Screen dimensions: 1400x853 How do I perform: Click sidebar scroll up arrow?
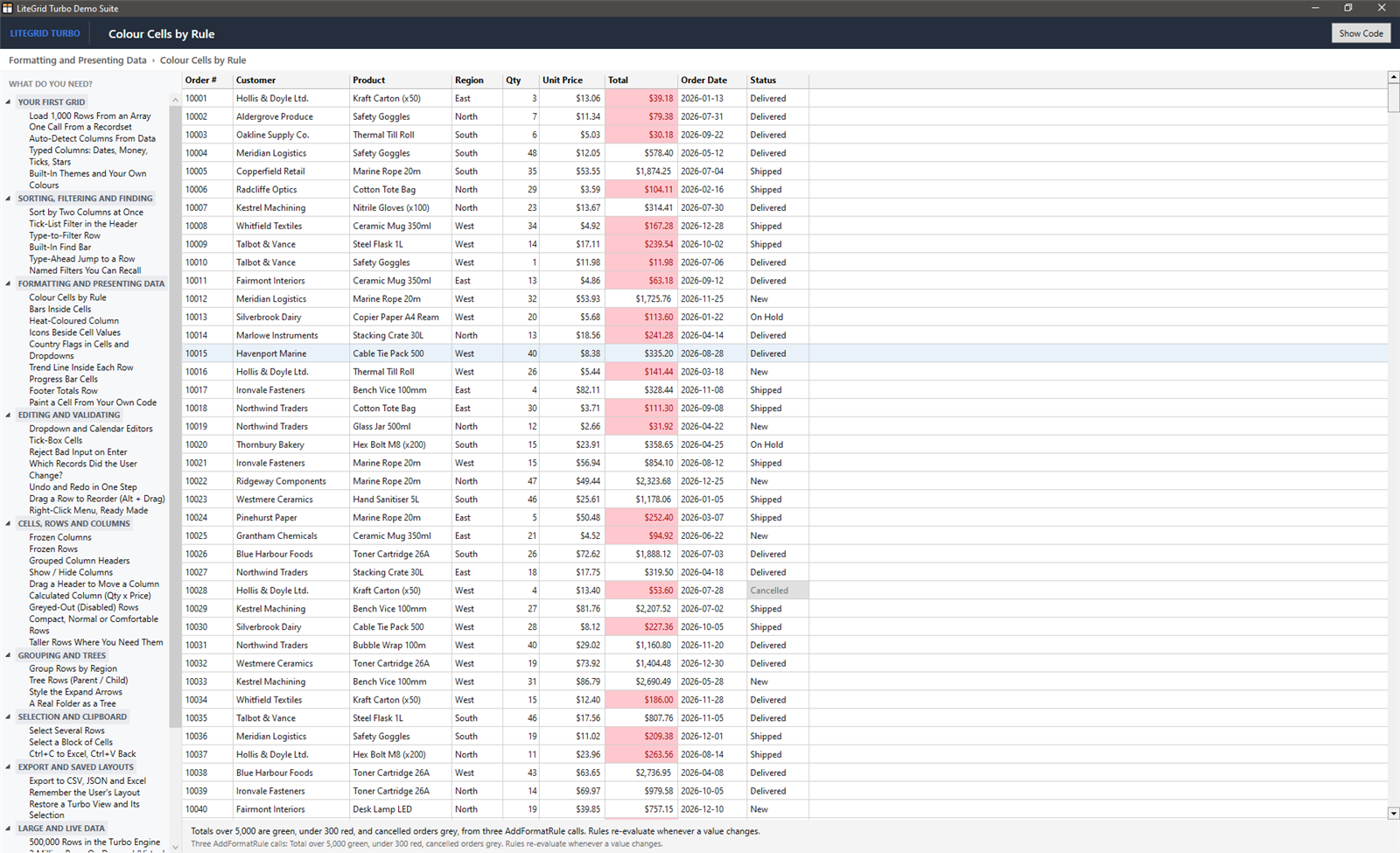[175, 100]
